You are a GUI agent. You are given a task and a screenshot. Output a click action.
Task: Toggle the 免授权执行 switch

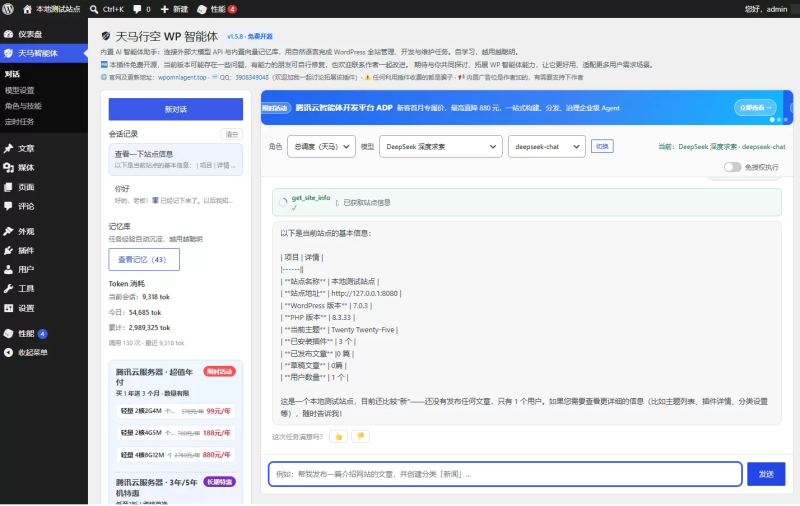(x=732, y=167)
